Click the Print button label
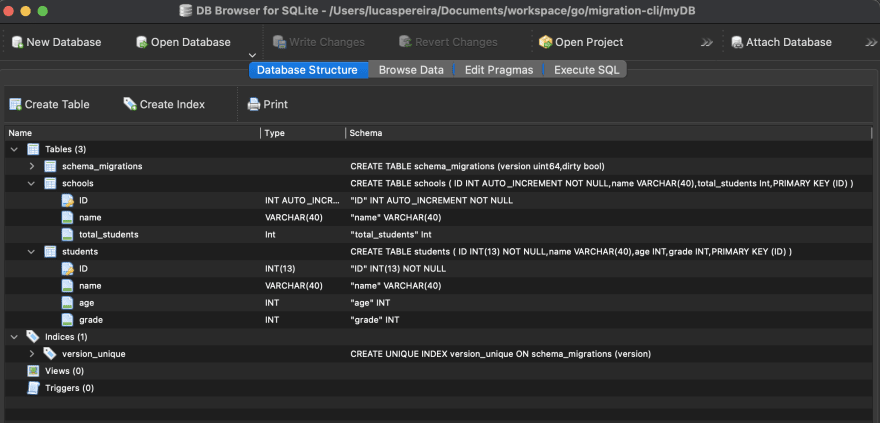Image resolution: width=880 pixels, height=423 pixels. 276,104
